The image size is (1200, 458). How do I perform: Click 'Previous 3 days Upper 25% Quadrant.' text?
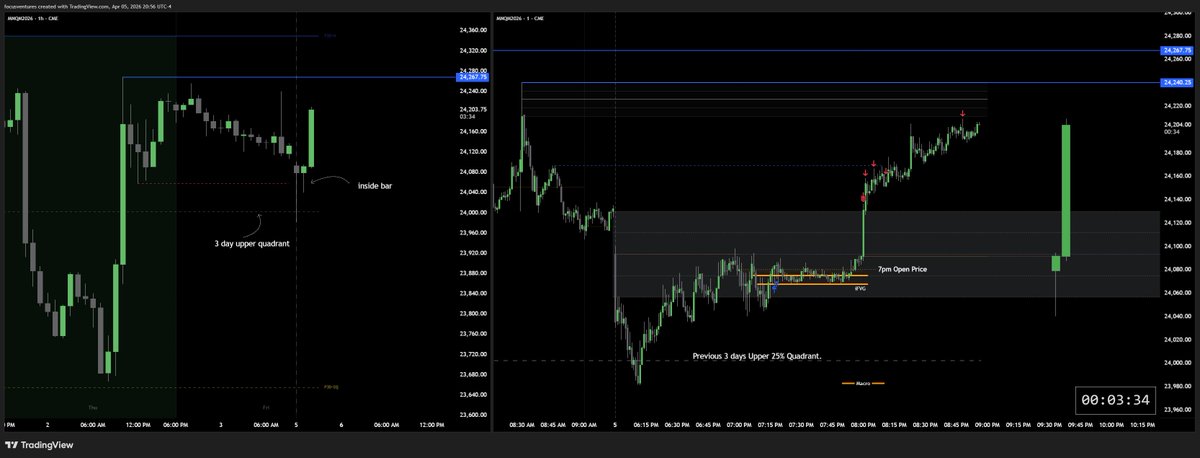[757, 355]
